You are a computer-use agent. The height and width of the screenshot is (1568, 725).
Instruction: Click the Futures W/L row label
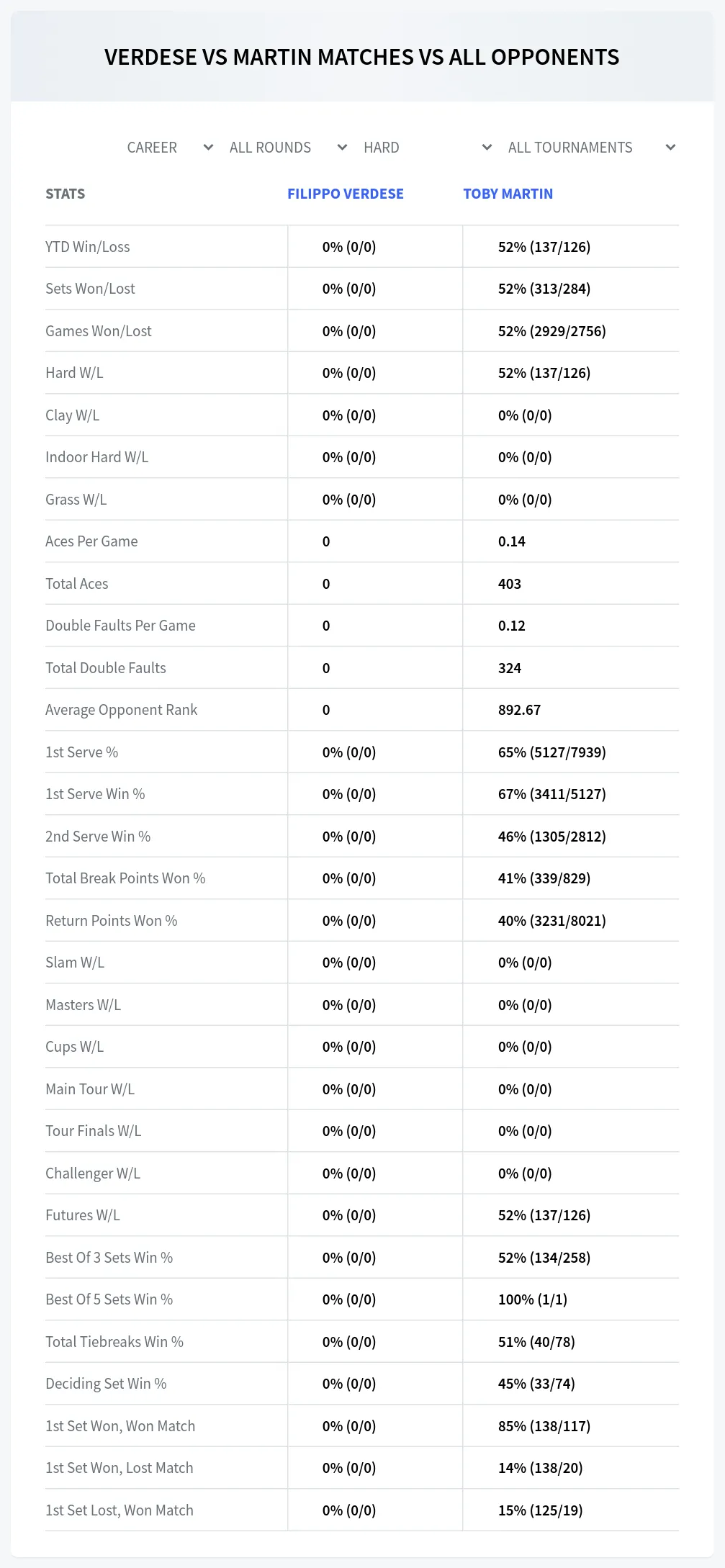coord(83,1215)
